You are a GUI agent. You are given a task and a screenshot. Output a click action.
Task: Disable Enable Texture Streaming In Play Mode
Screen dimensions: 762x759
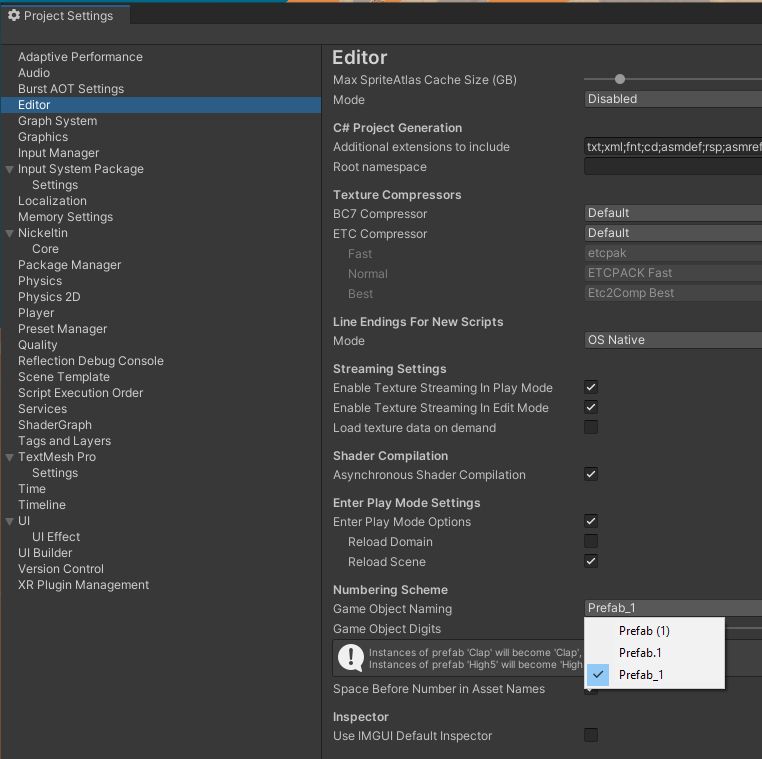click(x=591, y=388)
